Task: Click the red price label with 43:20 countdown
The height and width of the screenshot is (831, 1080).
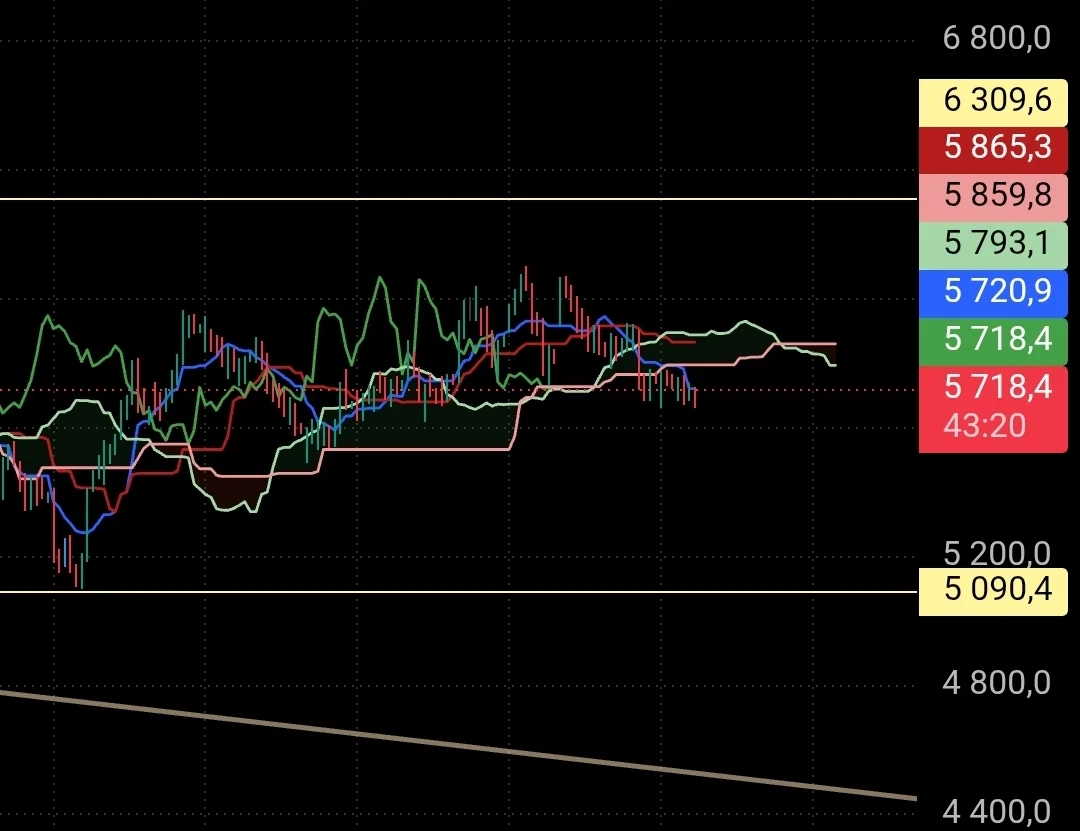Action: point(993,409)
